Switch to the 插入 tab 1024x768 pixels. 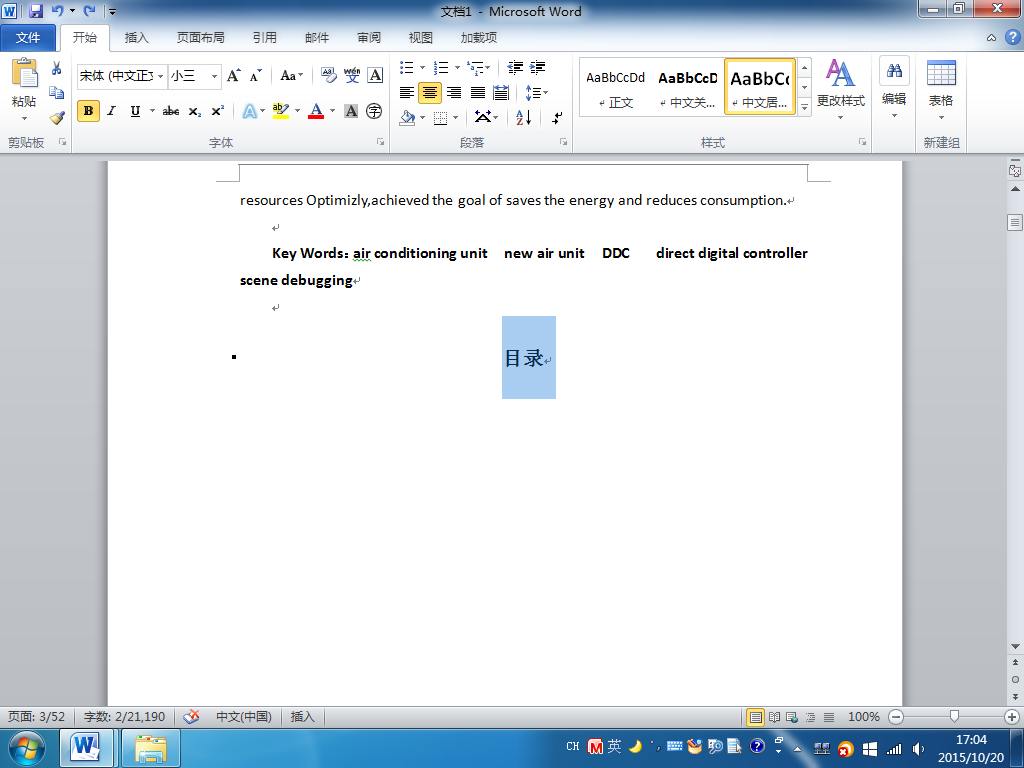coord(136,38)
